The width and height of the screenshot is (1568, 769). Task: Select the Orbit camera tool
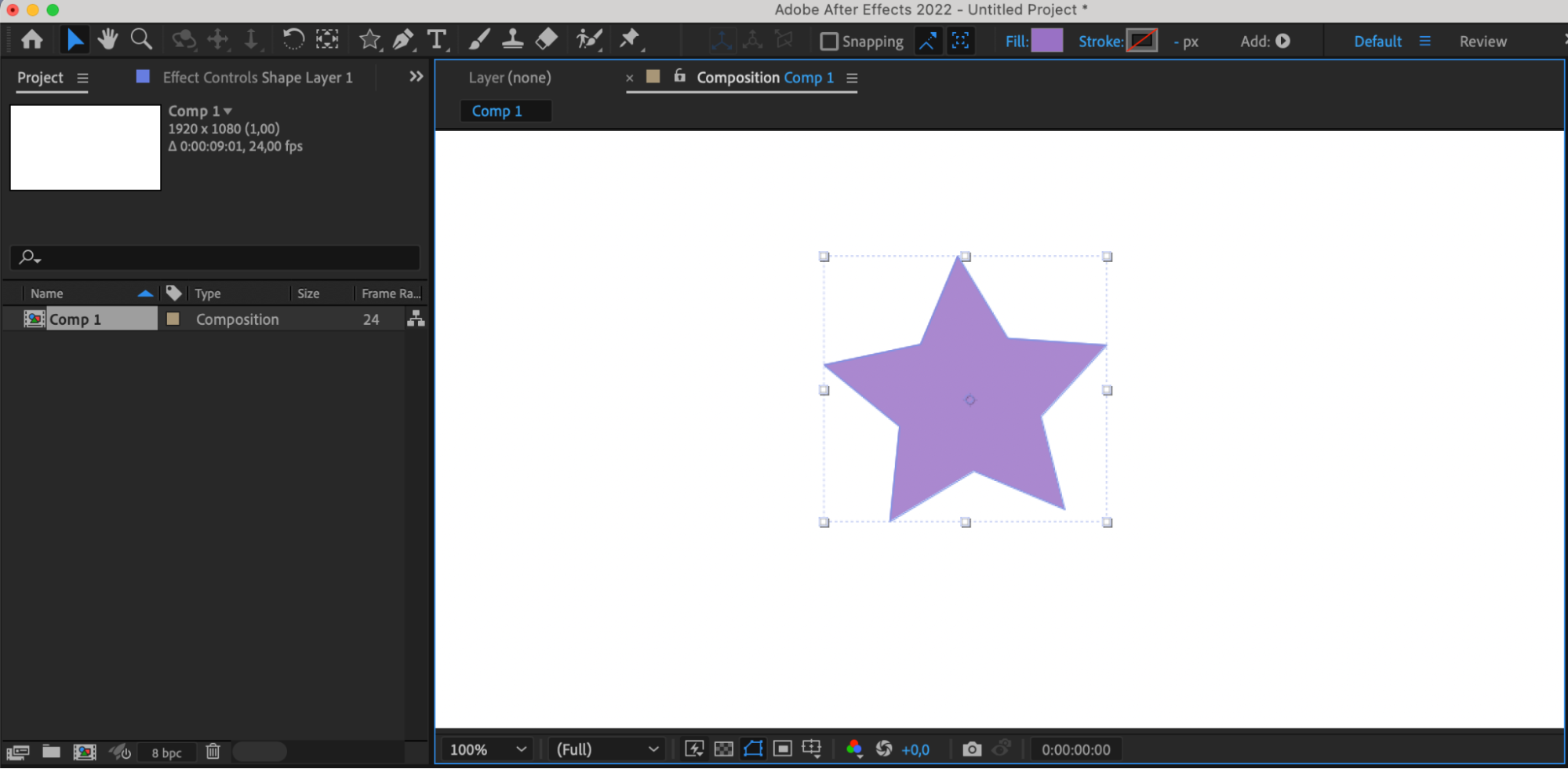coord(184,39)
